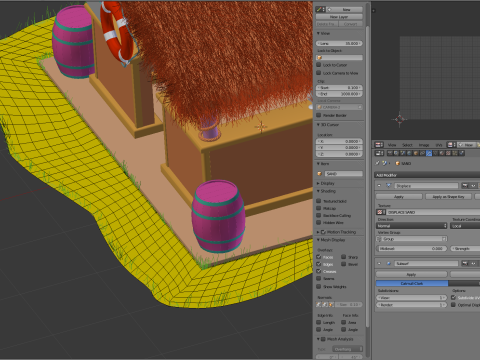This screenshot has width=480, height=360.
Task: Select the Catmull-Clark subdivision tab
Action: (412, 283)
